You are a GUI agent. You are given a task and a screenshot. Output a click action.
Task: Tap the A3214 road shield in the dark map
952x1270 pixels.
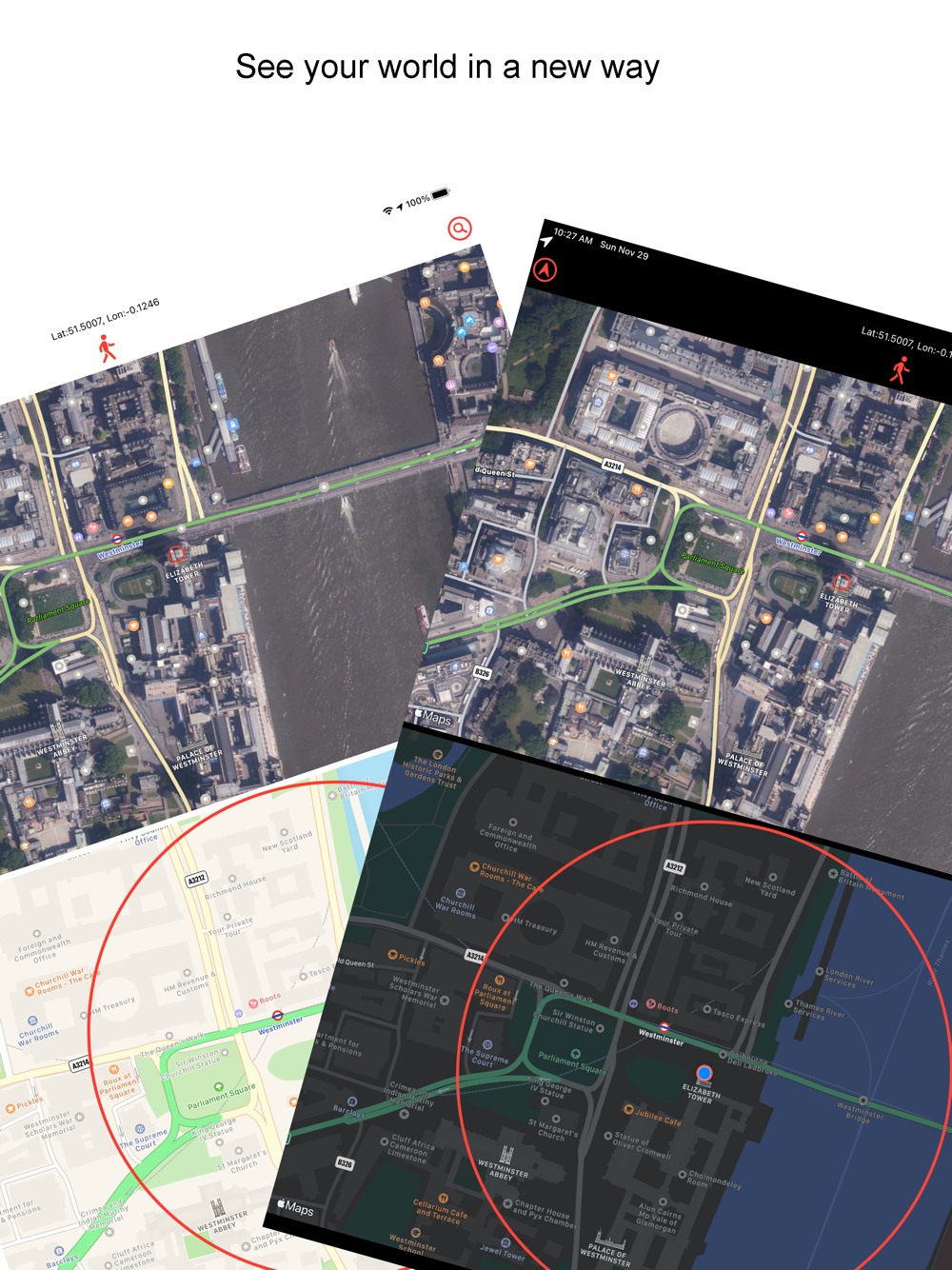tap(475, 955)
